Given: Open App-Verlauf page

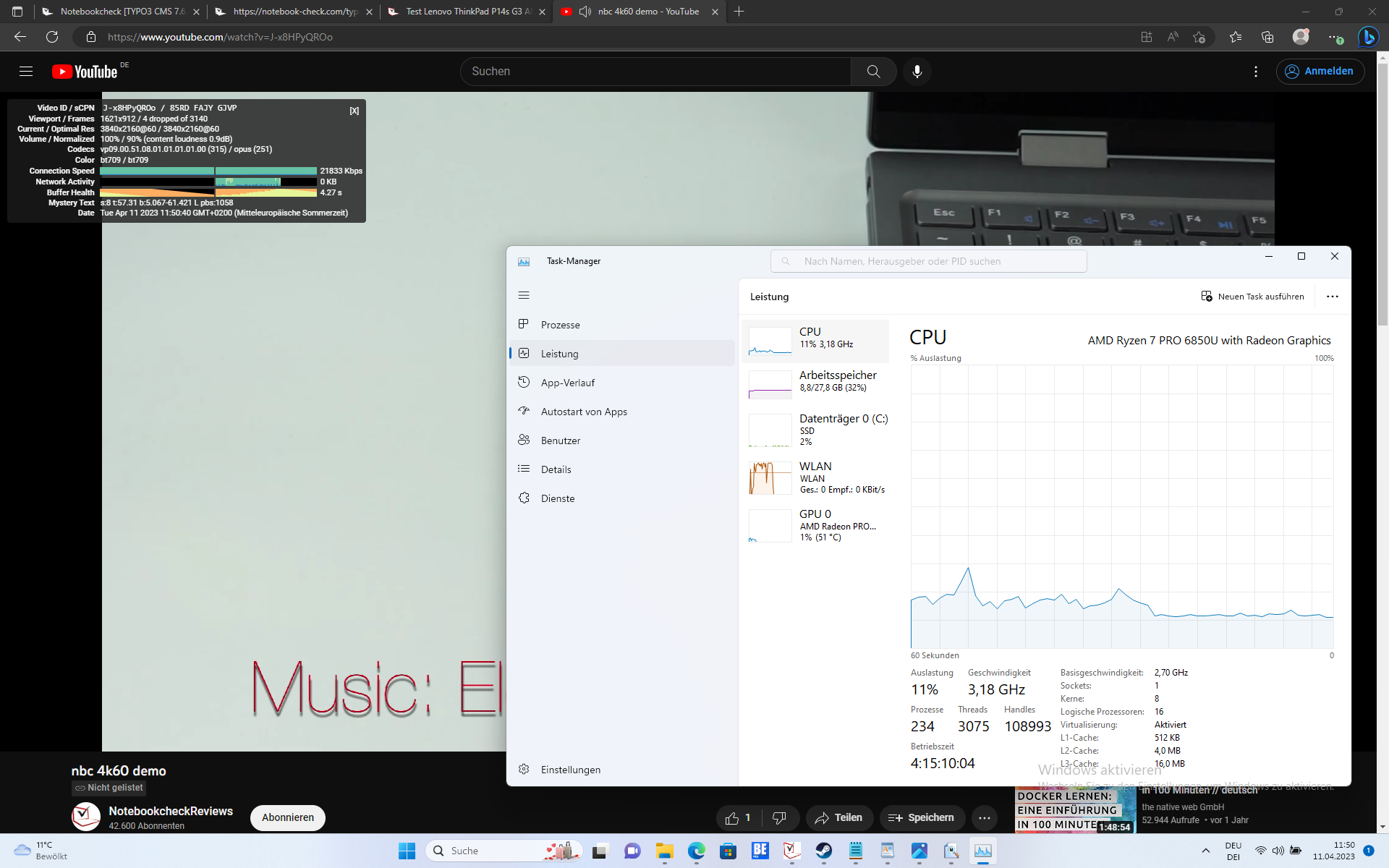Looking at the screenshot, I should [622, 383].
